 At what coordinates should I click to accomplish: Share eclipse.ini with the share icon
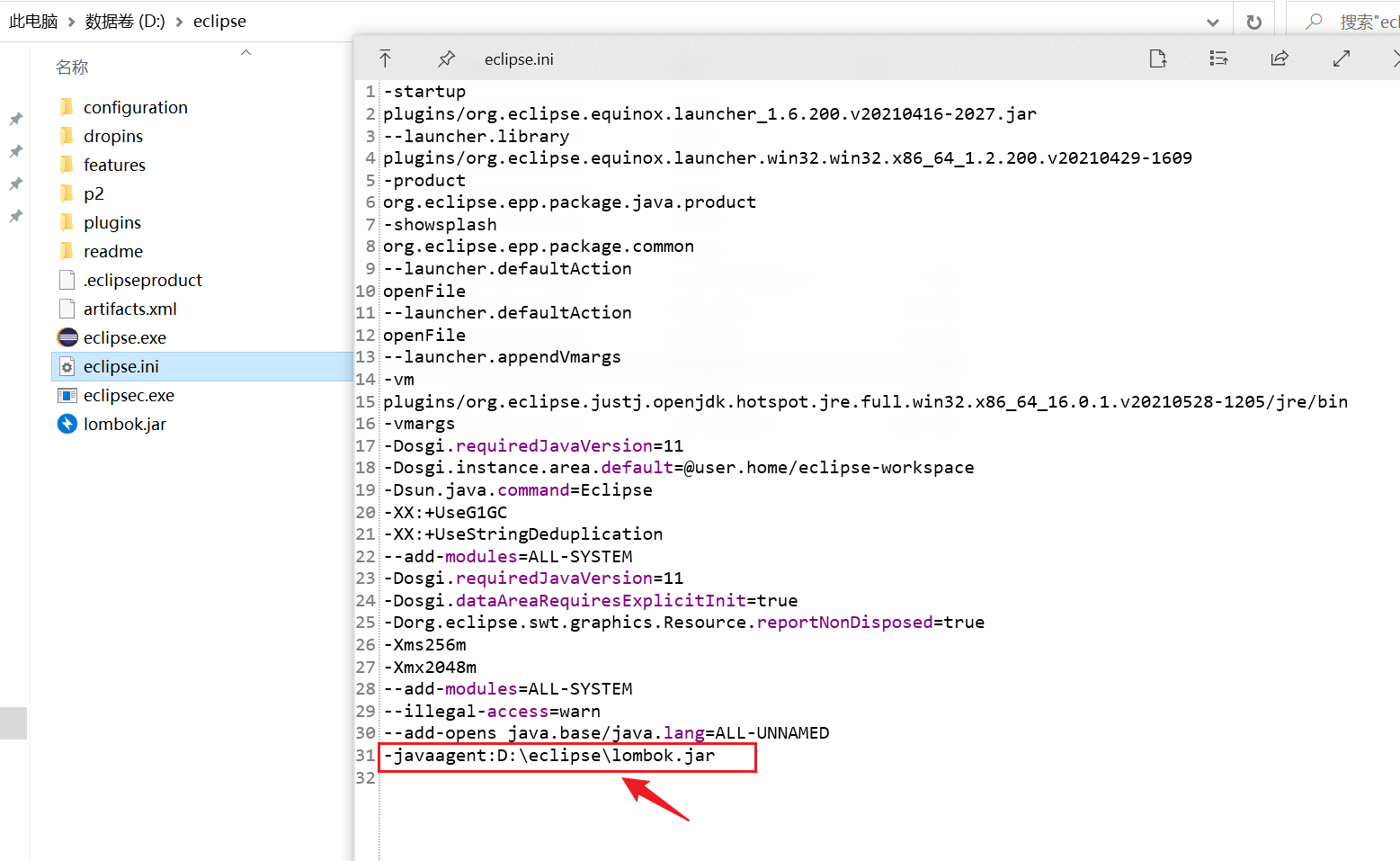pos(1280,58)
